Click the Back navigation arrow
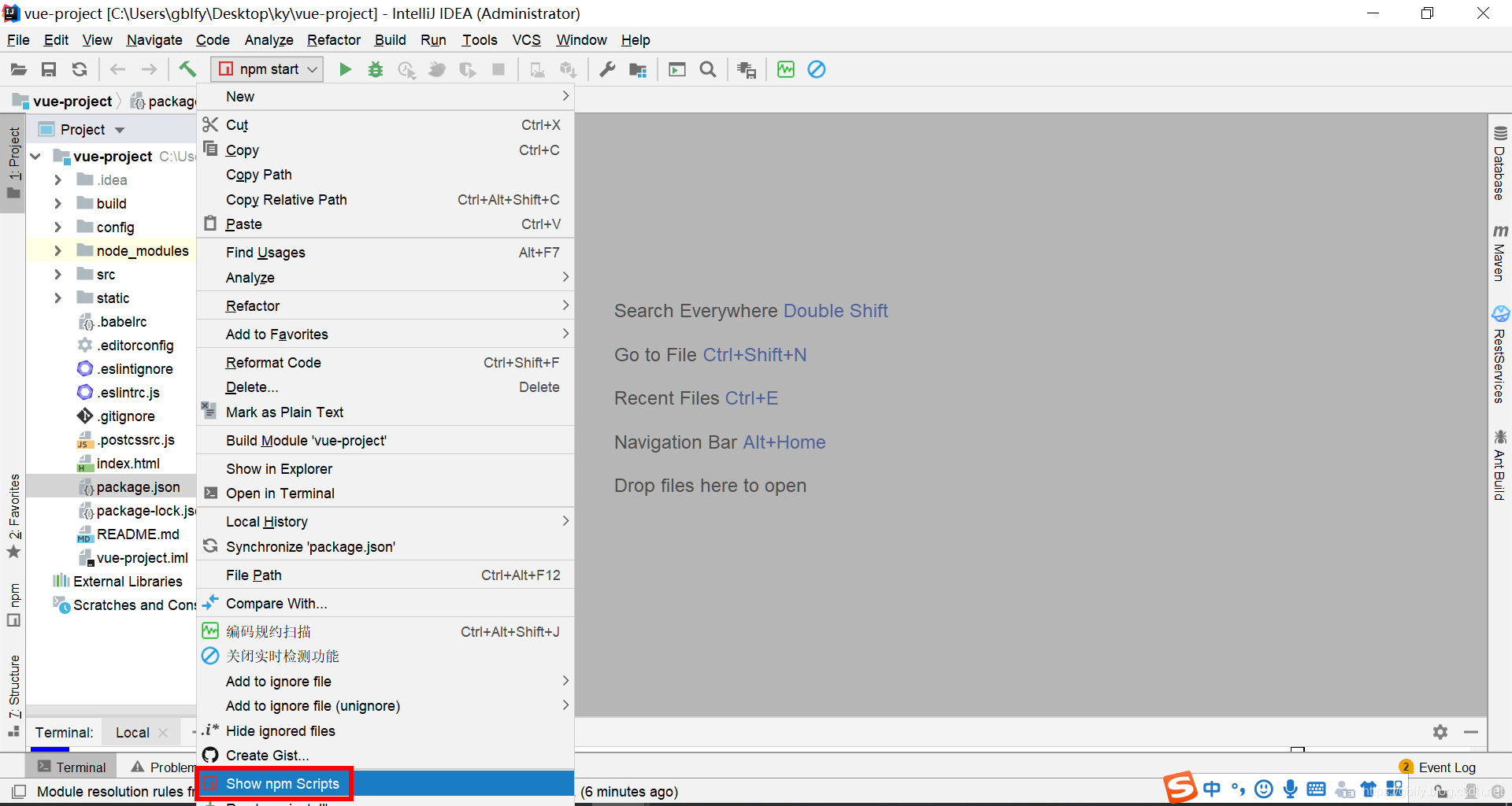The width and height of the screenshot is (1512, 806). [118, 69]
